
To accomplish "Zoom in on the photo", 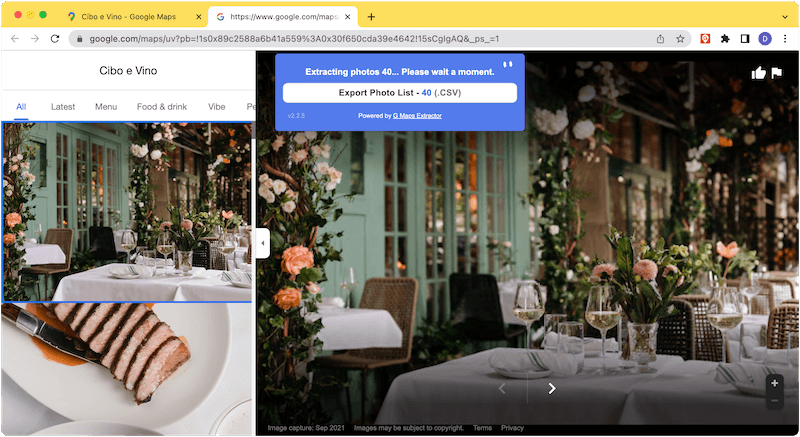I will [774, 383].
